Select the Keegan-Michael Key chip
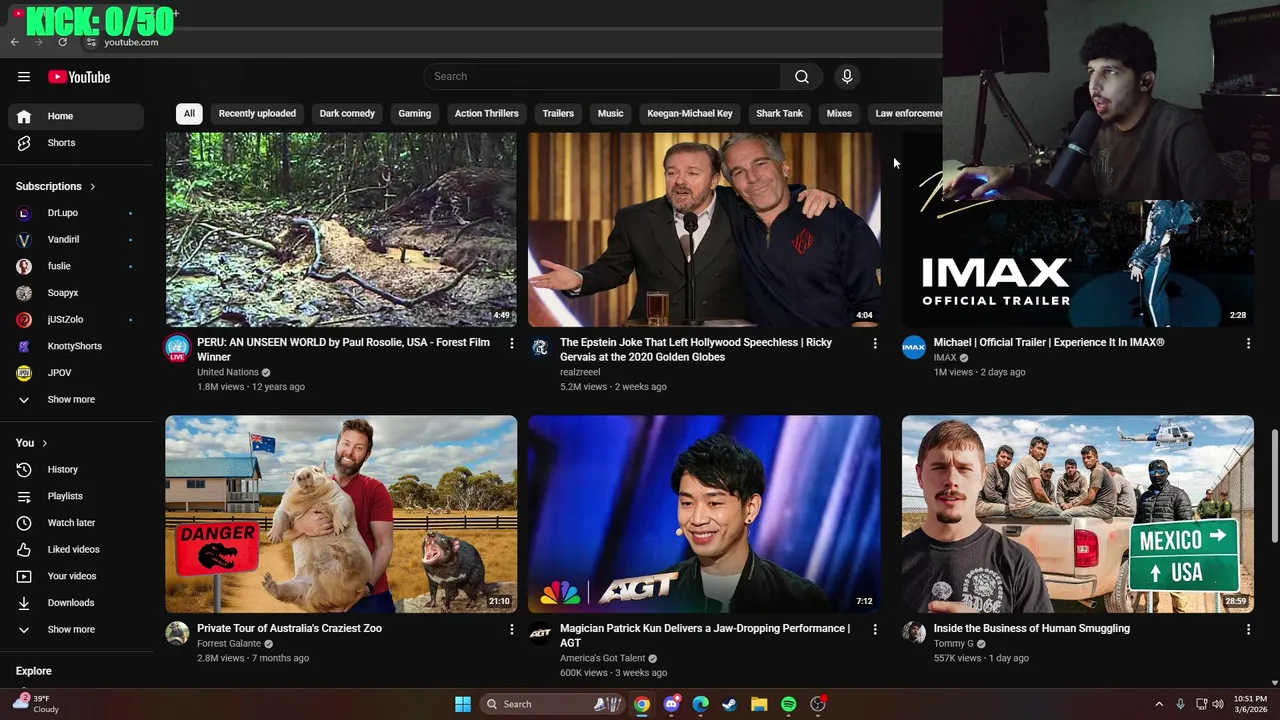1280x720 pixels. point(690,114)
